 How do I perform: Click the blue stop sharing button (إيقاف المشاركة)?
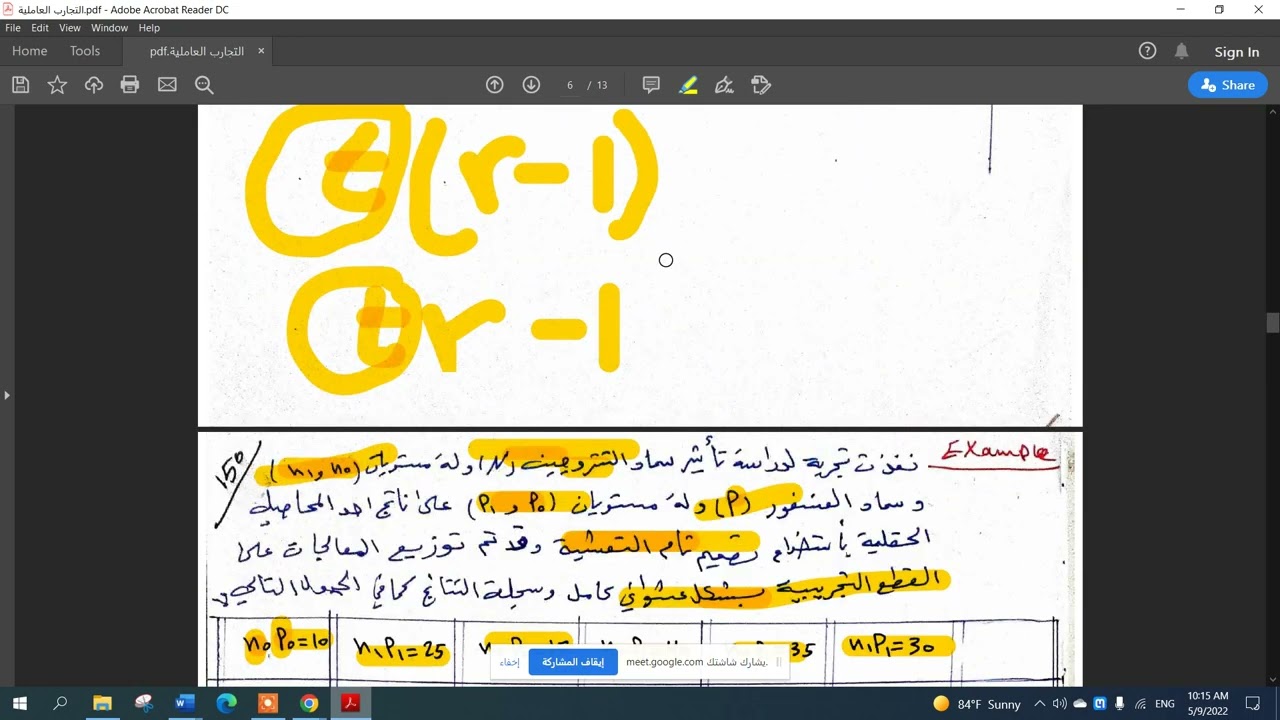point(573,662)
